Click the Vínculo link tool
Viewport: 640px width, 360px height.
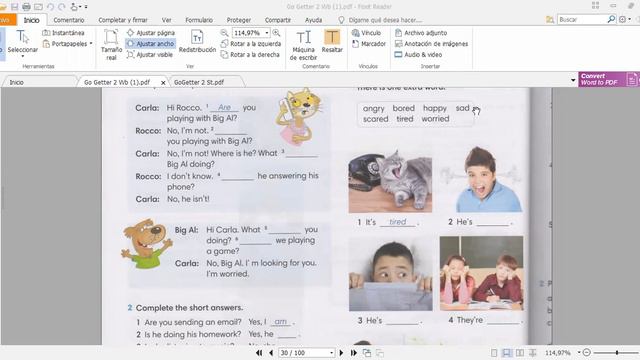coord(366,33)
